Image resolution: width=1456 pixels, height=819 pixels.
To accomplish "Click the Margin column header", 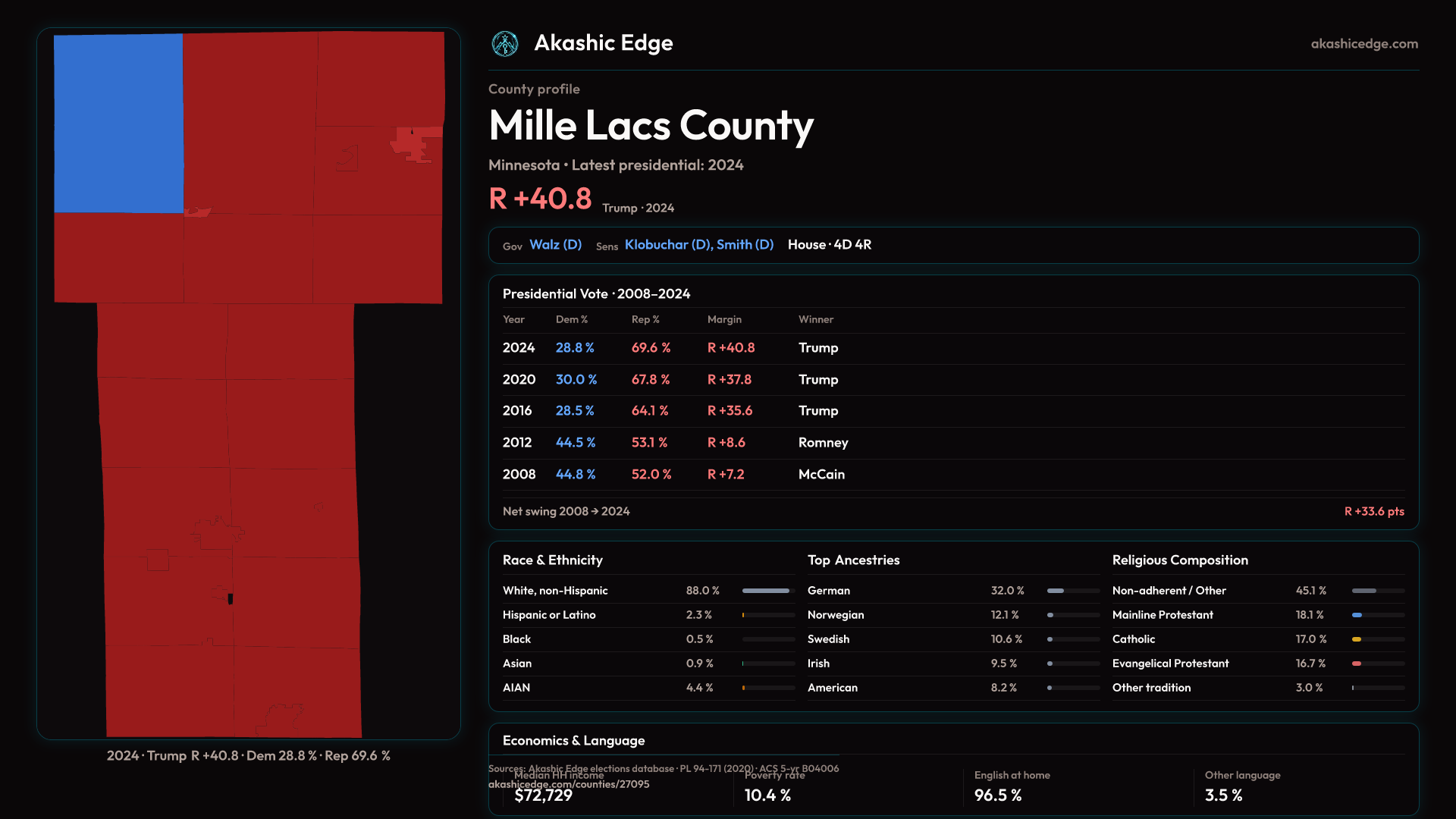I will (724, 320).
